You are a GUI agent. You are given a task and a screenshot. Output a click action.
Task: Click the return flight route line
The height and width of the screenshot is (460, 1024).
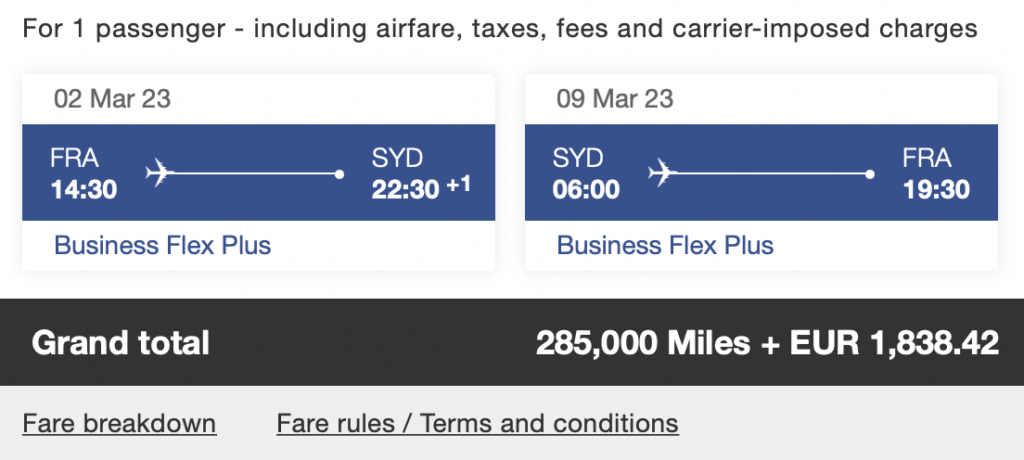point(770,174)
